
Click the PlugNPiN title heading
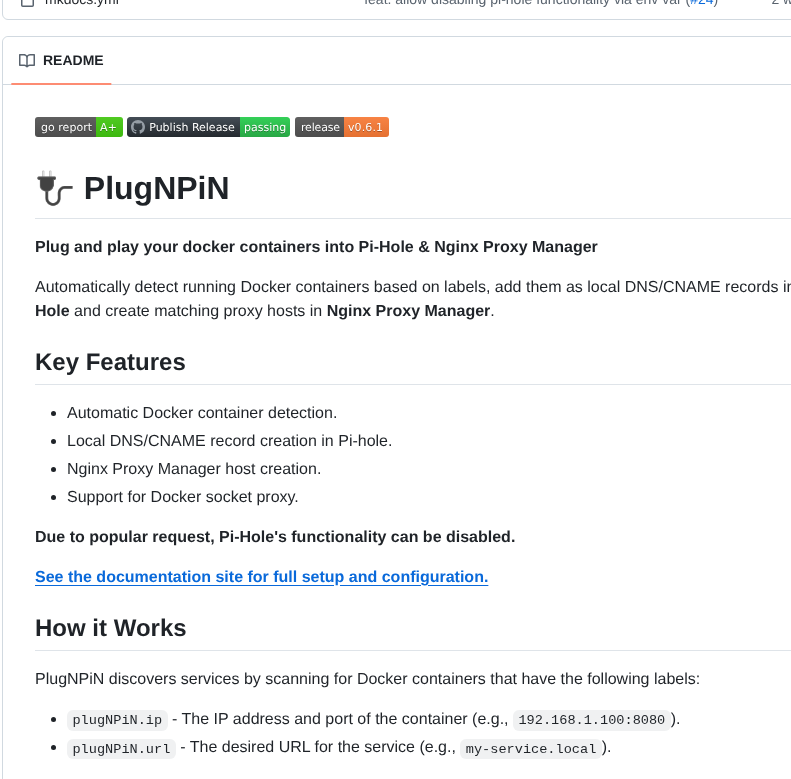(156, 188)
